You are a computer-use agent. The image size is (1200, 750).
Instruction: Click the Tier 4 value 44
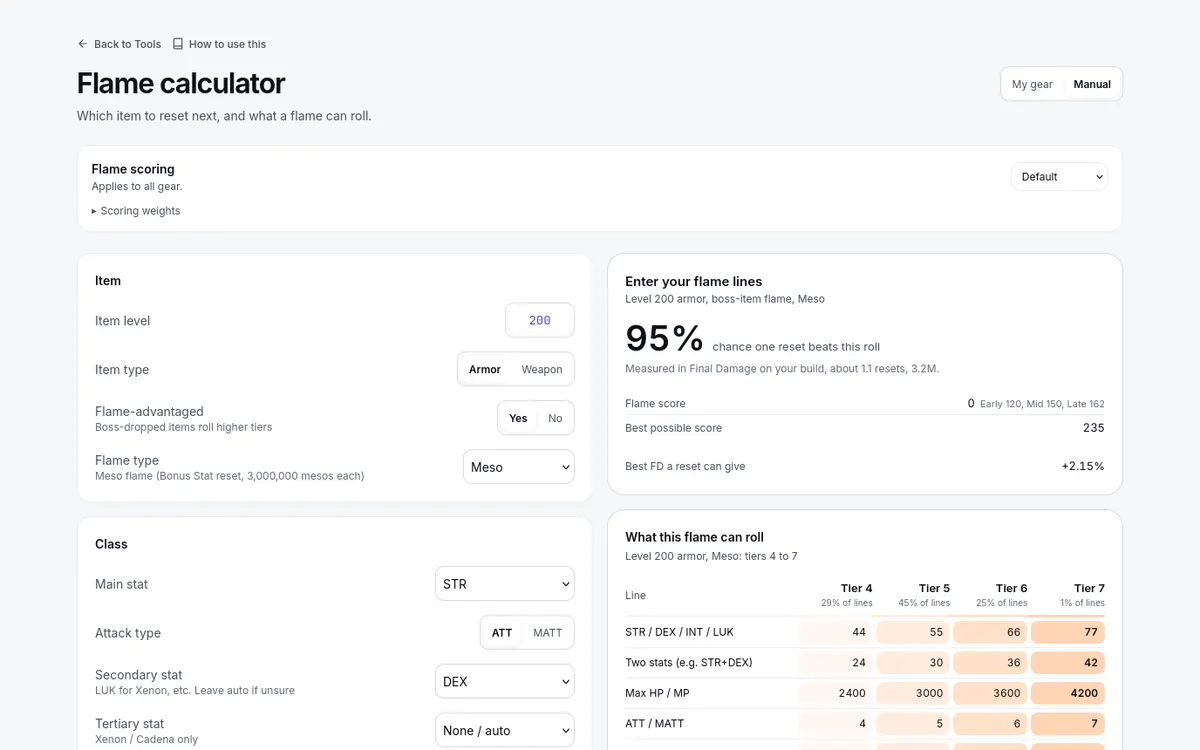pyautogui.click(x=836, y=632)
